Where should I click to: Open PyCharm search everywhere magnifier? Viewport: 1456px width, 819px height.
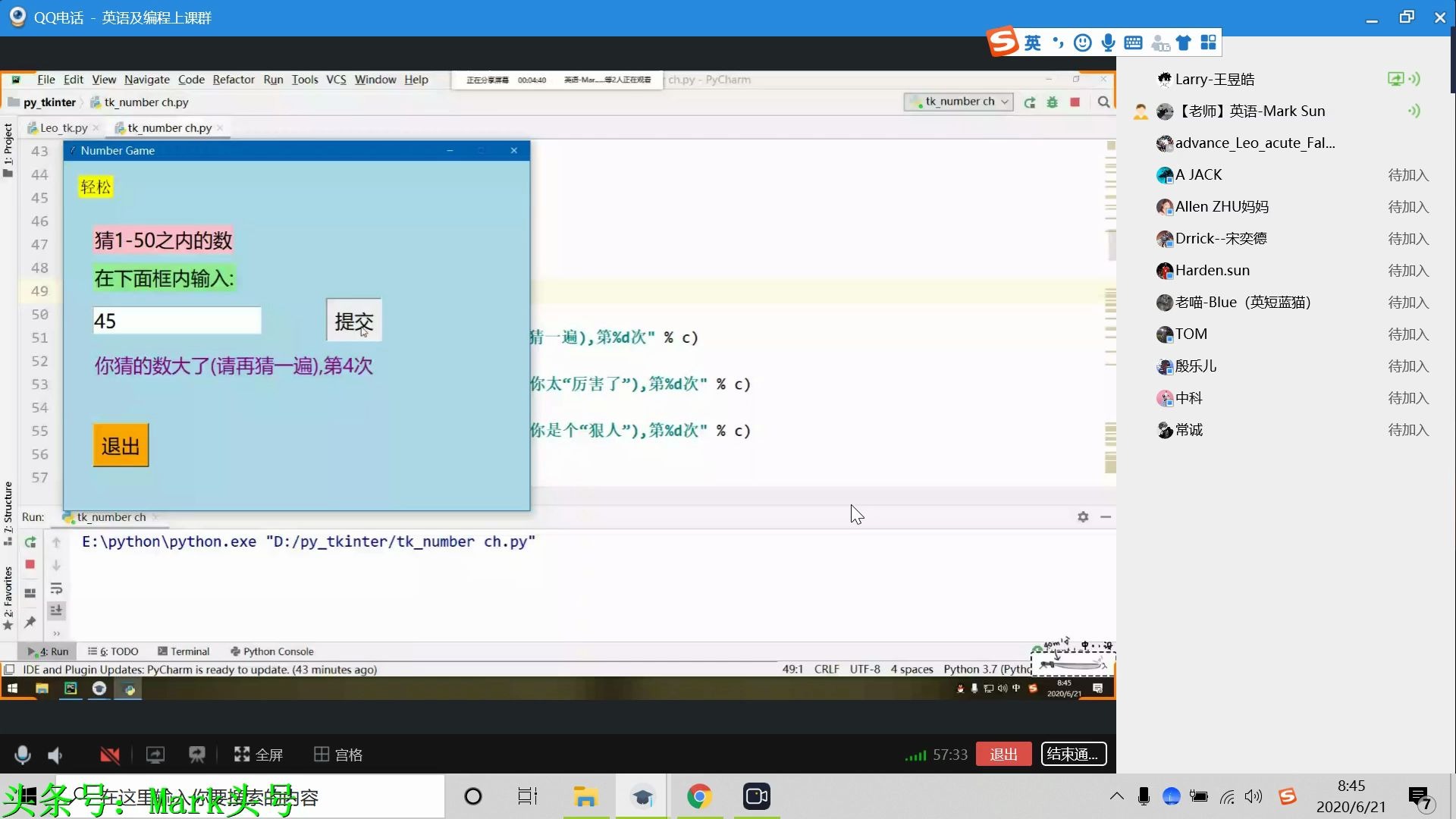[1103, 102]
